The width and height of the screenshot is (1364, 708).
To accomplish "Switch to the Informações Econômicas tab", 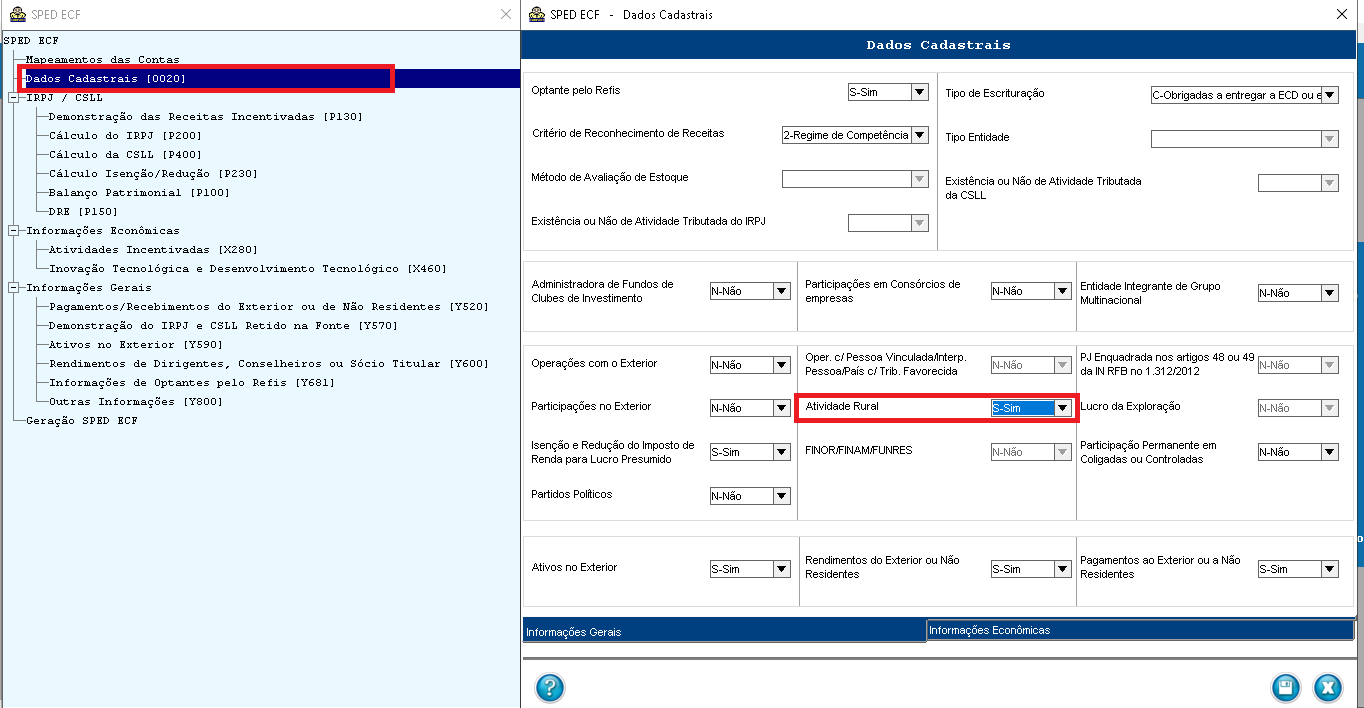I will 1140,630.
